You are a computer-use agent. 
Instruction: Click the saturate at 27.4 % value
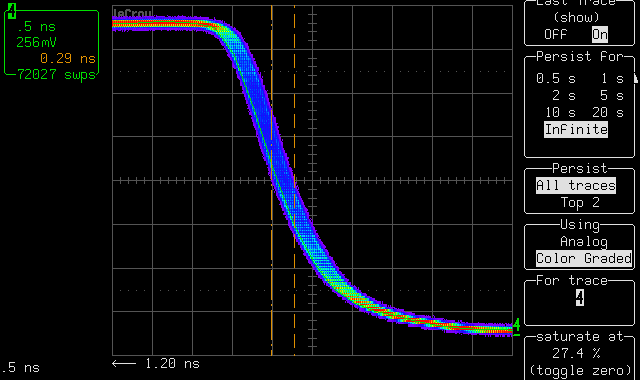pos(576,353)
